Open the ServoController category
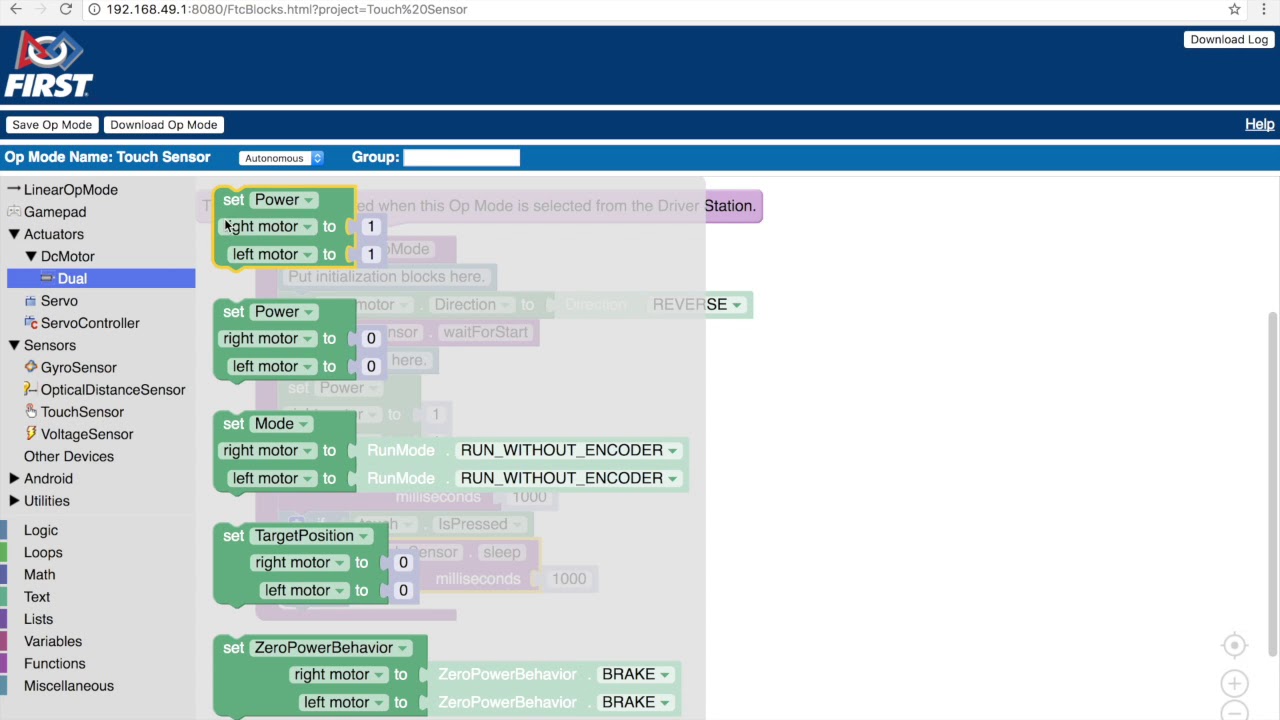Viewport: 1280px width, 720px height. tap(90, 323)
